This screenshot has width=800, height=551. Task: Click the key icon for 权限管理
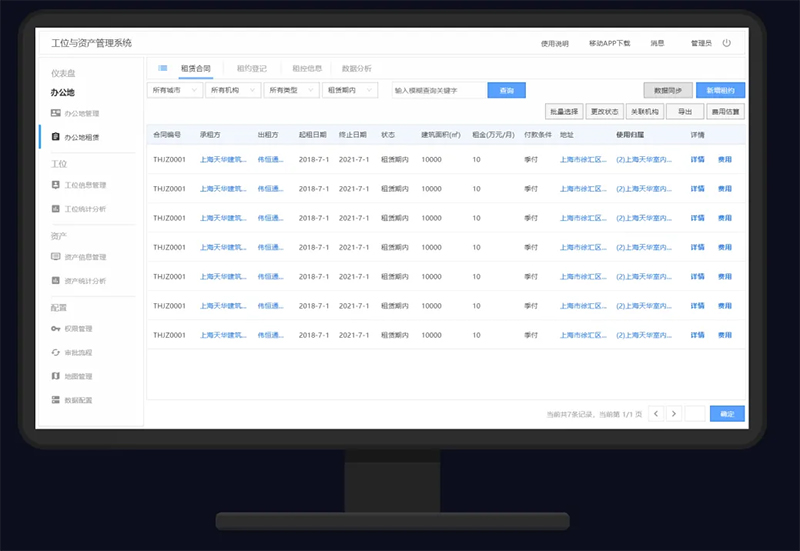[x=56, y=329]
